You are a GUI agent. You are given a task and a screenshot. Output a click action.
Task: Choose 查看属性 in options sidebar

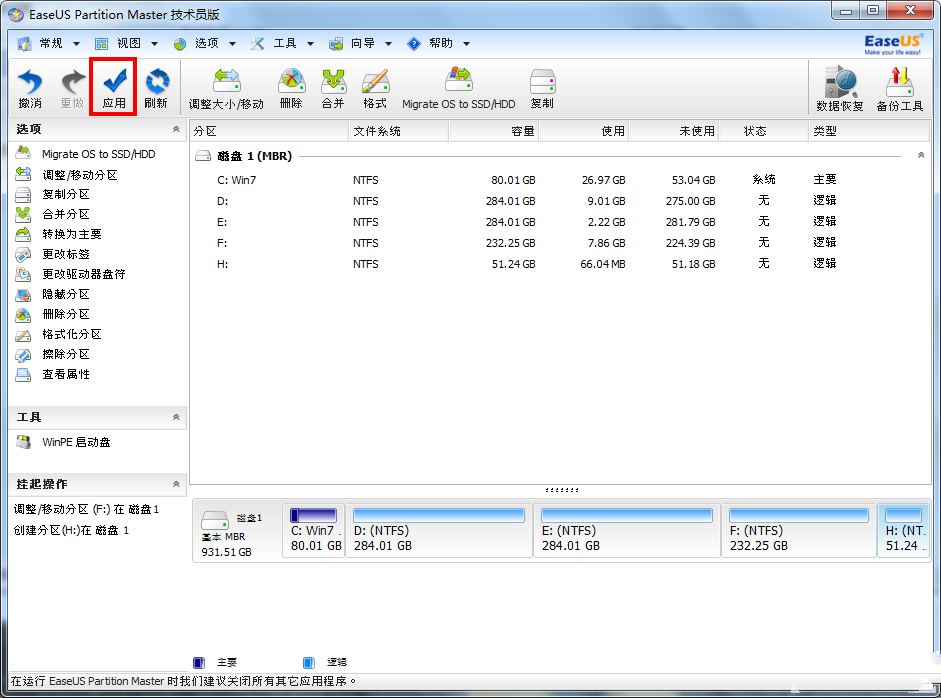click(x=53, y=374)
